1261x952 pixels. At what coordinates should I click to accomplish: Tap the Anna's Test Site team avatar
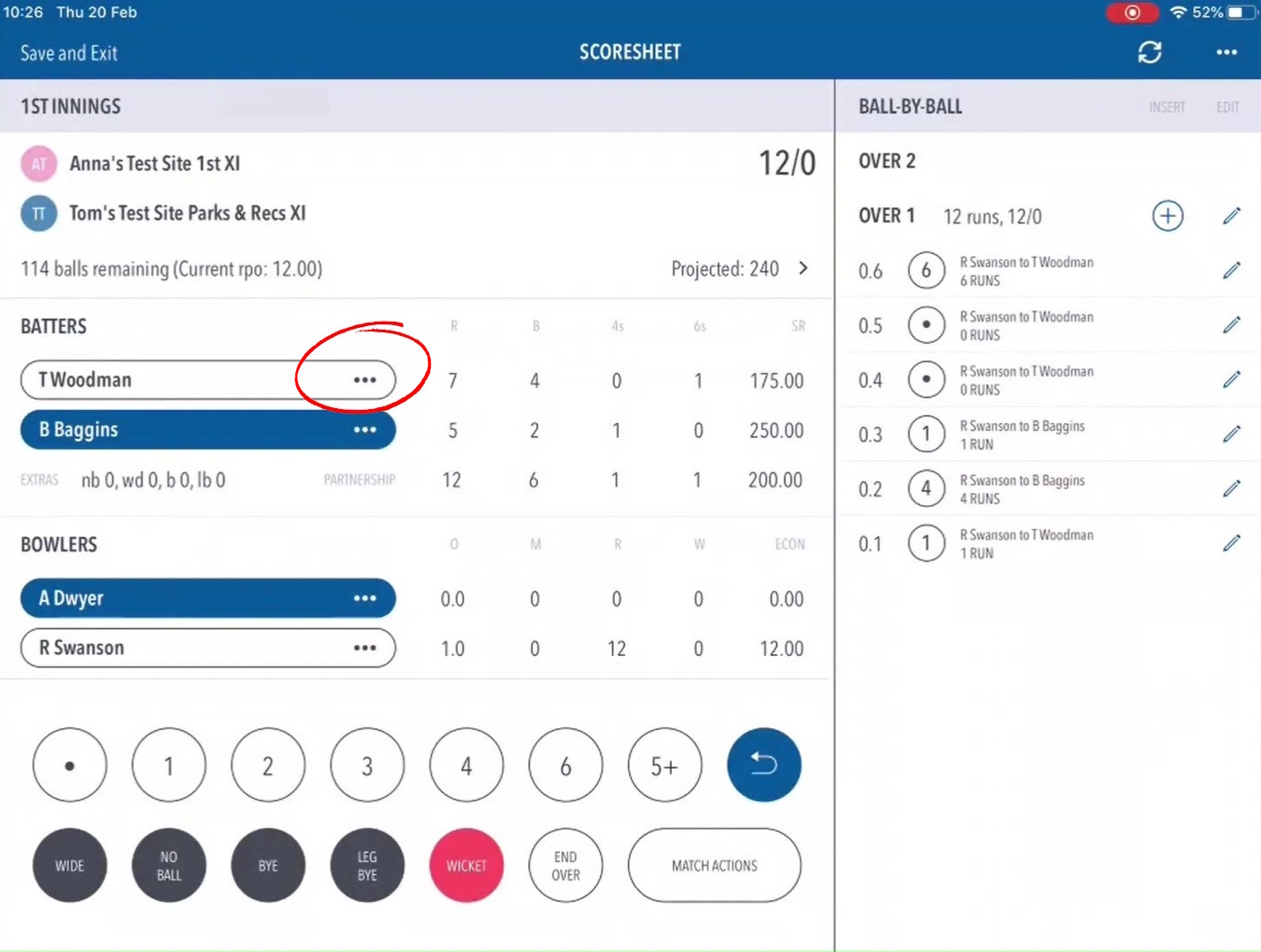point(39,164)
